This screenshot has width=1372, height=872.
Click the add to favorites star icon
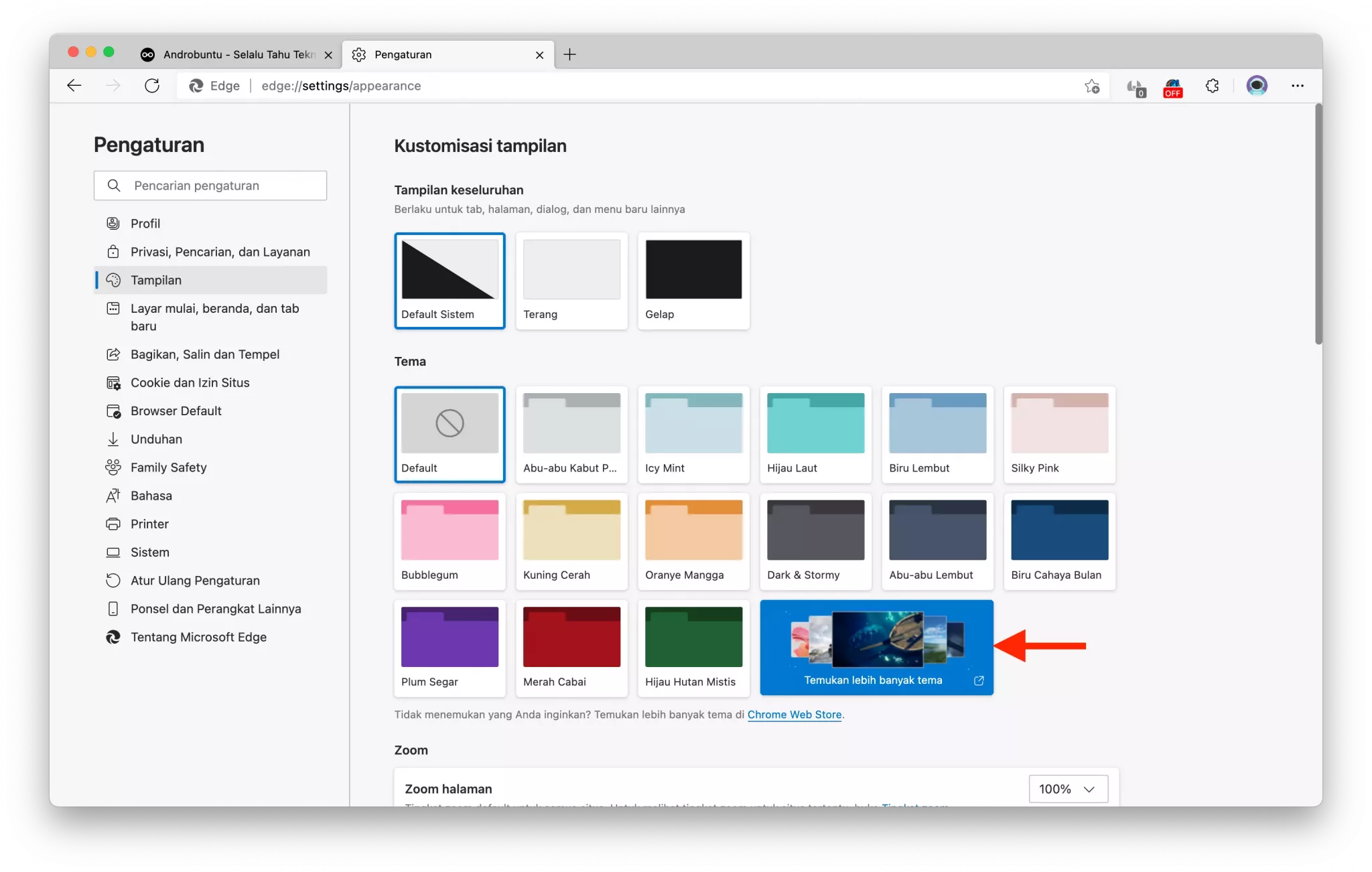pos(1092,86)
